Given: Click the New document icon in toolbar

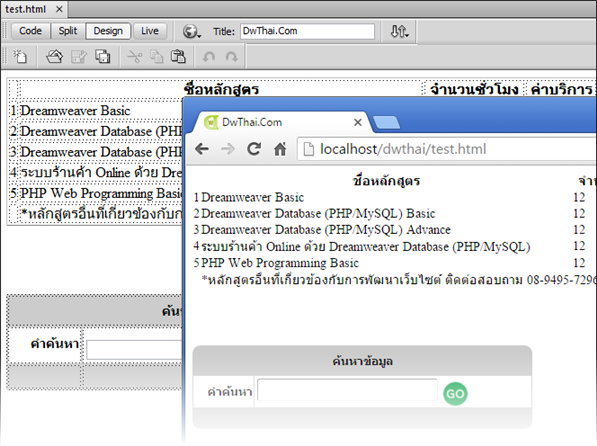Looking at the screenshot, I should click(20, 56).
